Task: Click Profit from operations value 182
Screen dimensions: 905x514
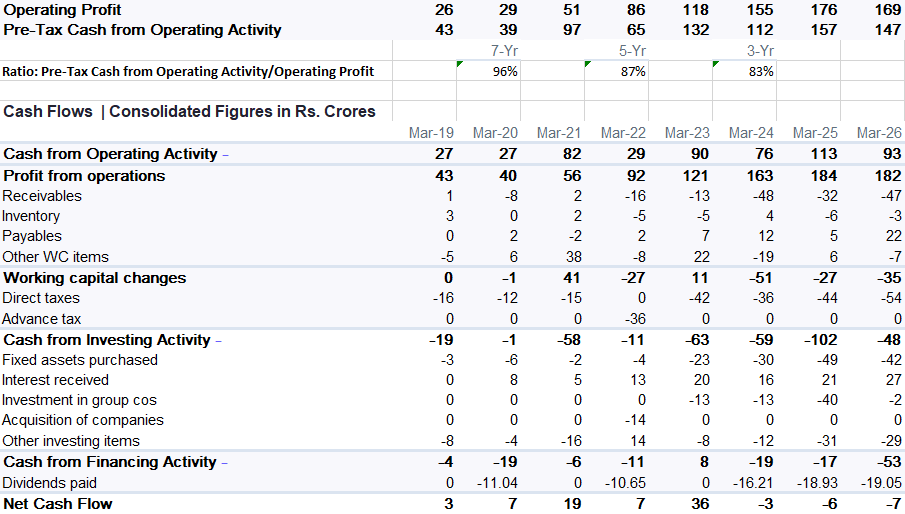Action: tap(887, 176)
